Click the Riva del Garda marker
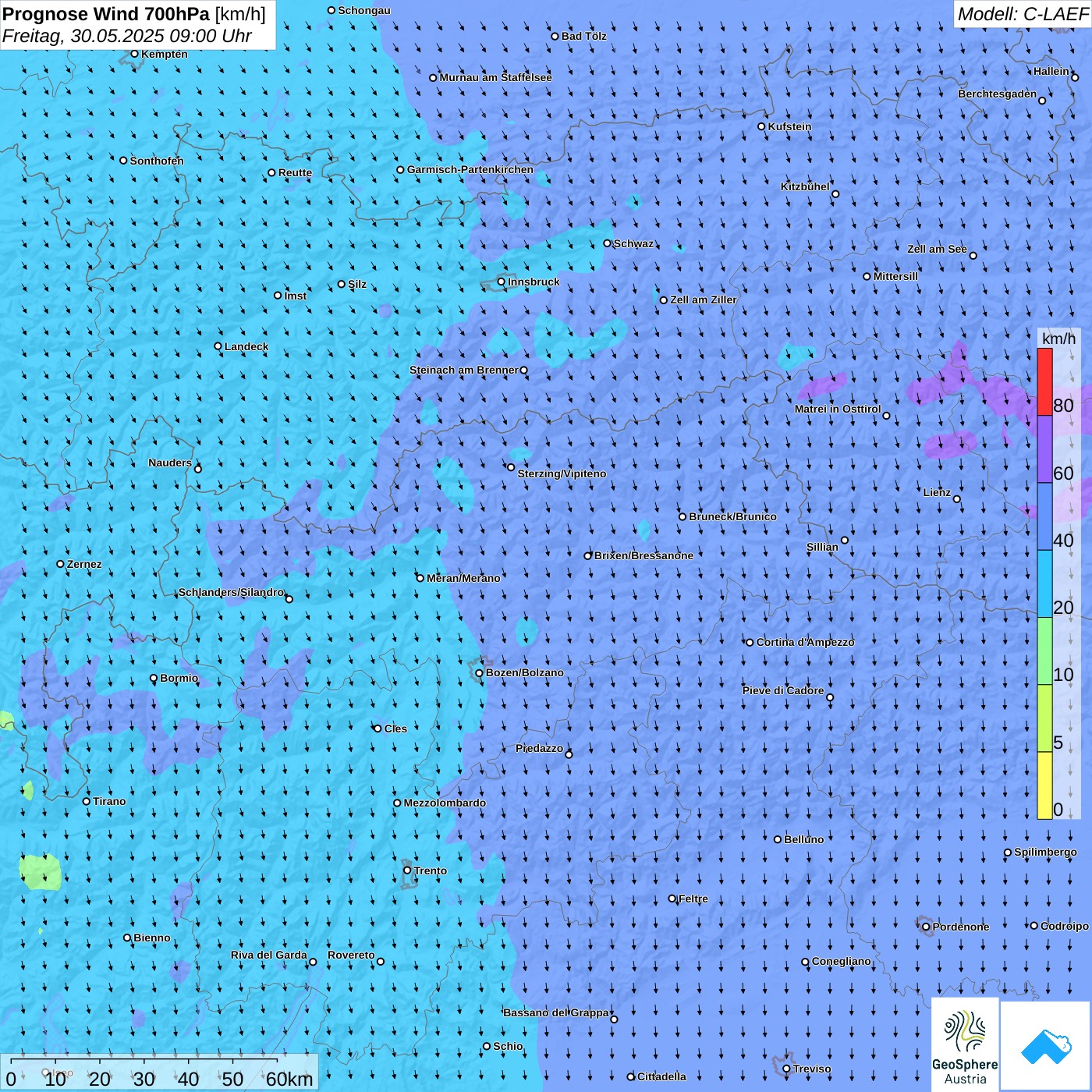 point(313,962)
